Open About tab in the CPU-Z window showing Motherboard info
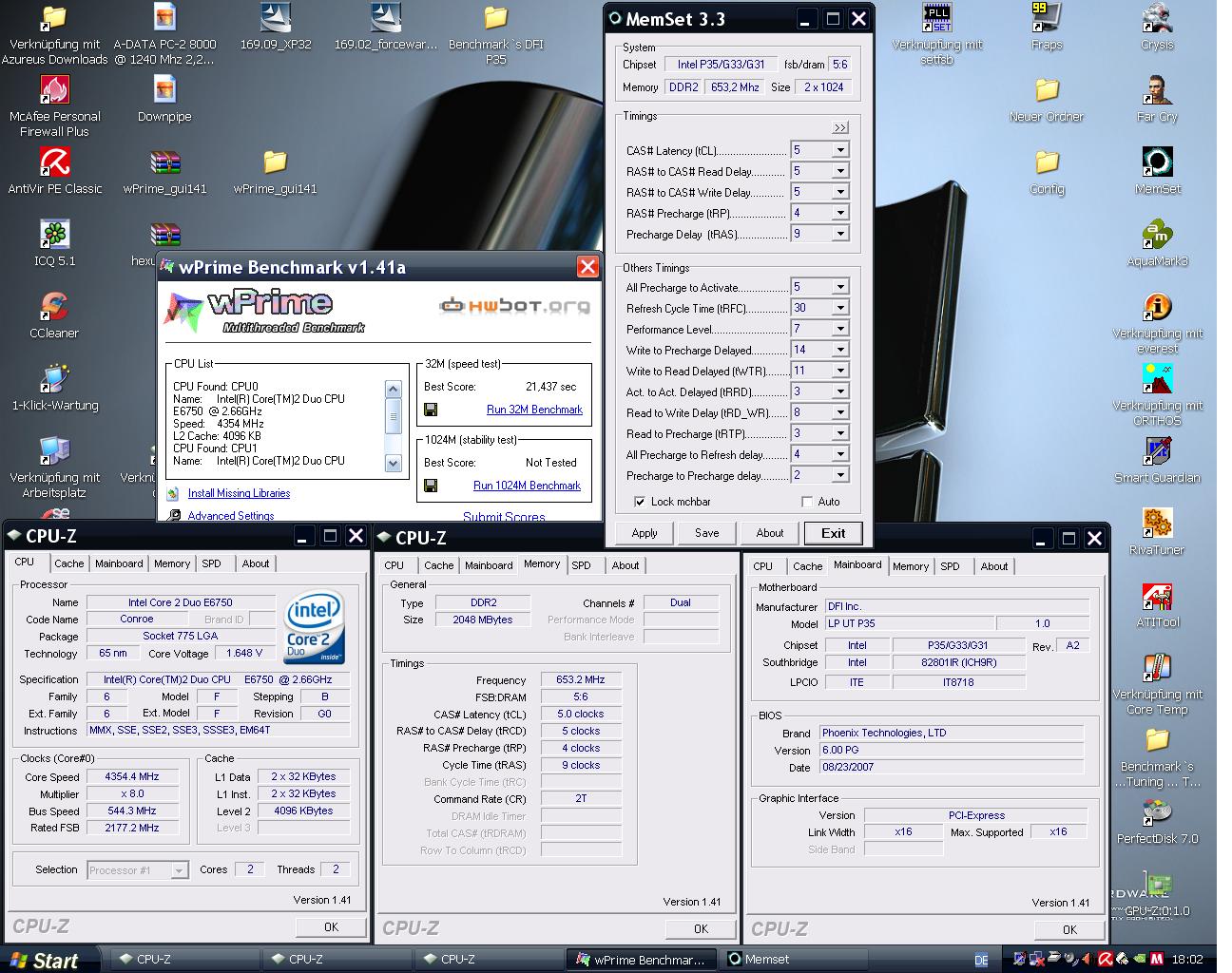Screen dimensions: 1232x973 click(994, 566)
